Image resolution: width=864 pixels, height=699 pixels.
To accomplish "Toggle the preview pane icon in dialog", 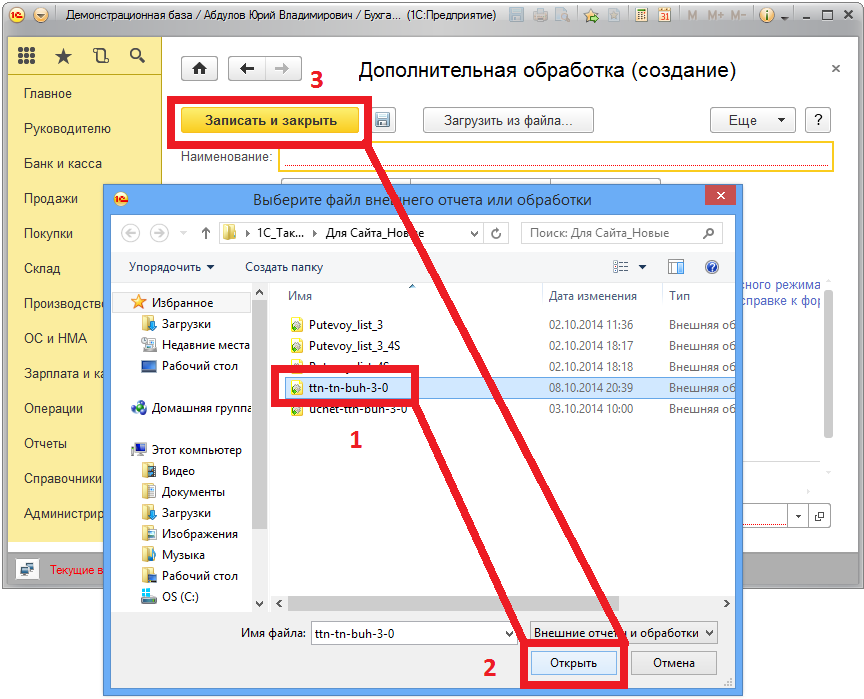I will point(676,267).
